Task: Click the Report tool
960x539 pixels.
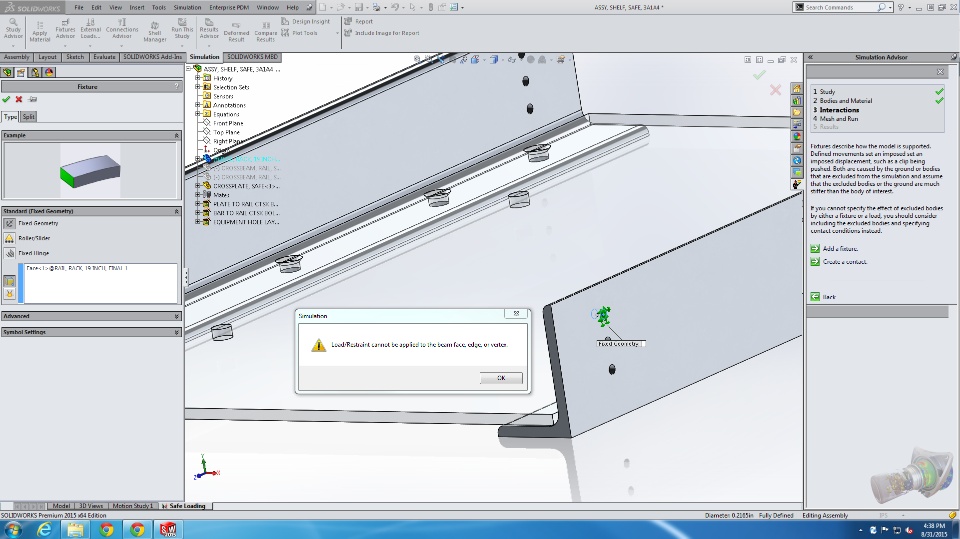Action: click(x=358, y=21)
